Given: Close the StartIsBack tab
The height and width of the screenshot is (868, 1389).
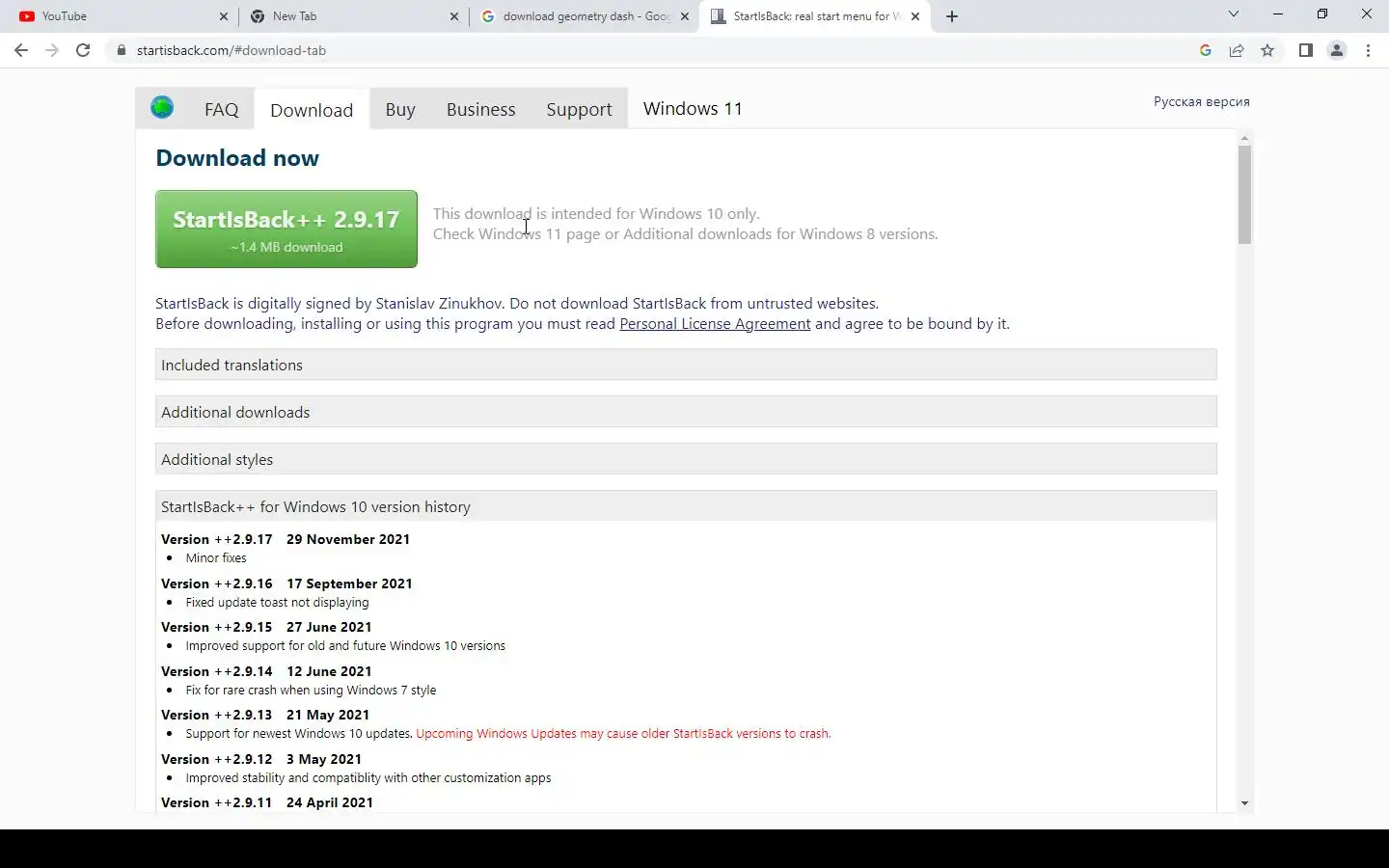Looking at the screenshot, I should (915, 16).
